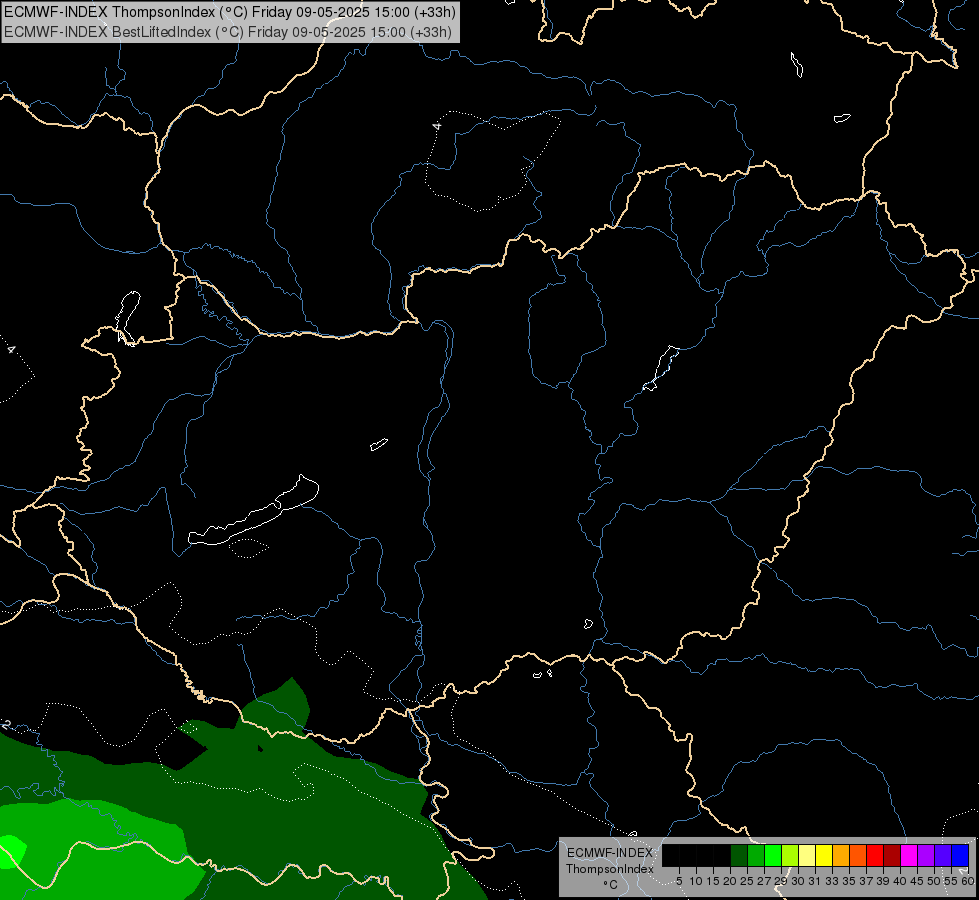Click the orange 33–35 legend swatch

click(841, 855)
